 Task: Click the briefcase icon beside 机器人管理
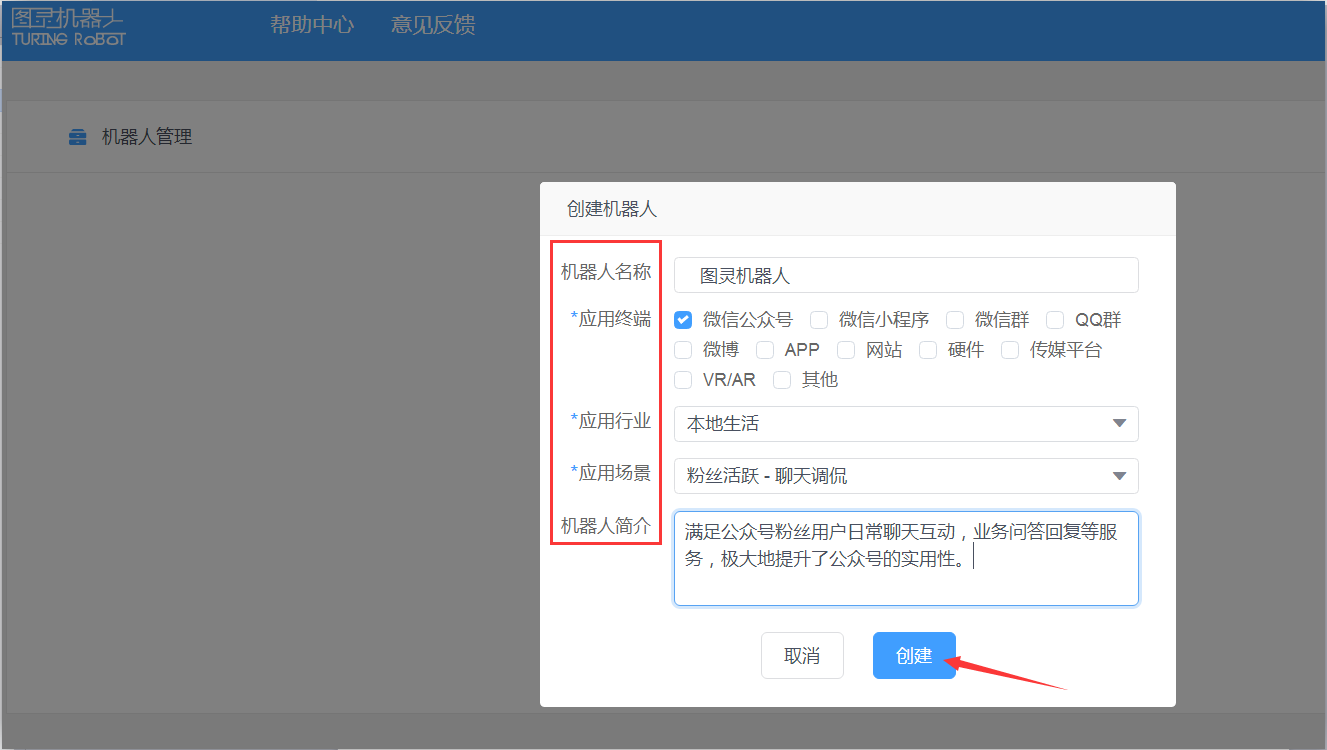[77, 138]
